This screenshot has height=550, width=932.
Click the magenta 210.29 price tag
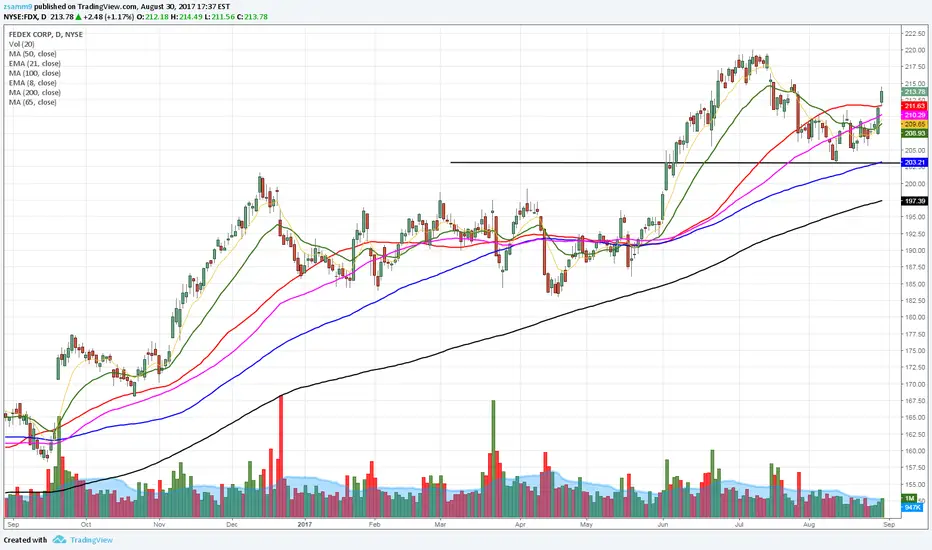914,115
